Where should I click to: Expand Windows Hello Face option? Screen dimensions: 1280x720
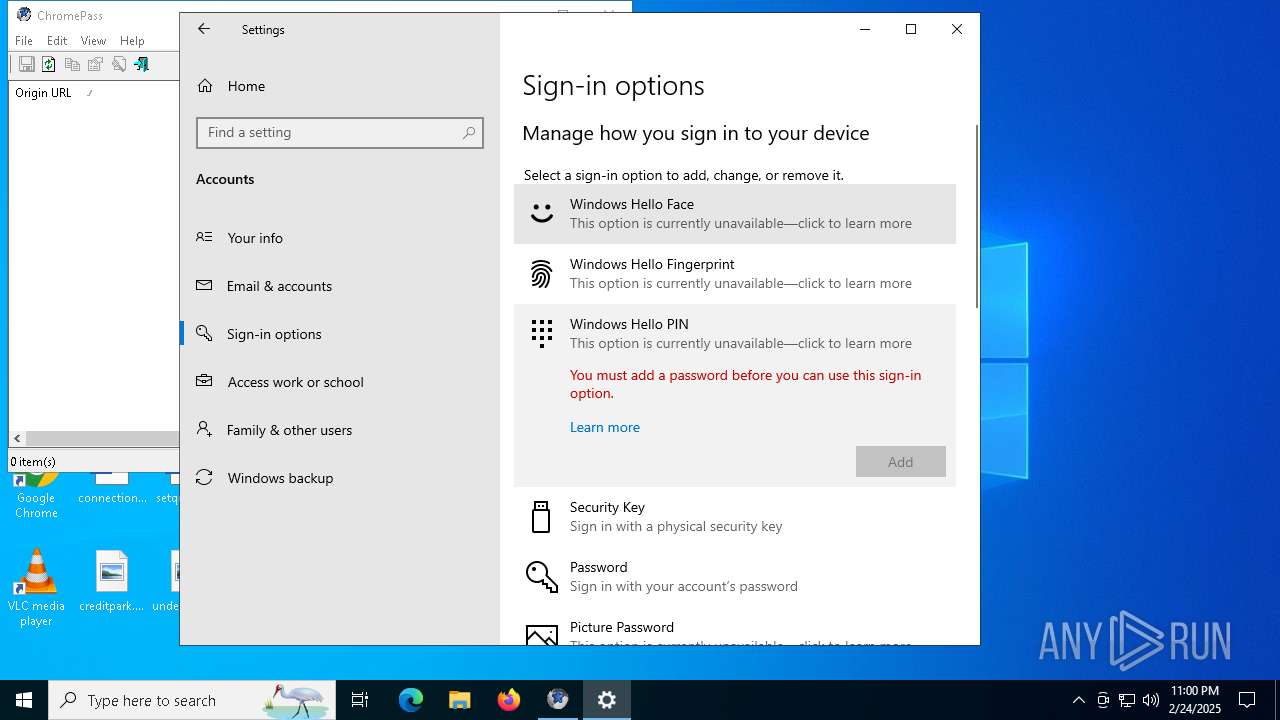tap(735, 214)
